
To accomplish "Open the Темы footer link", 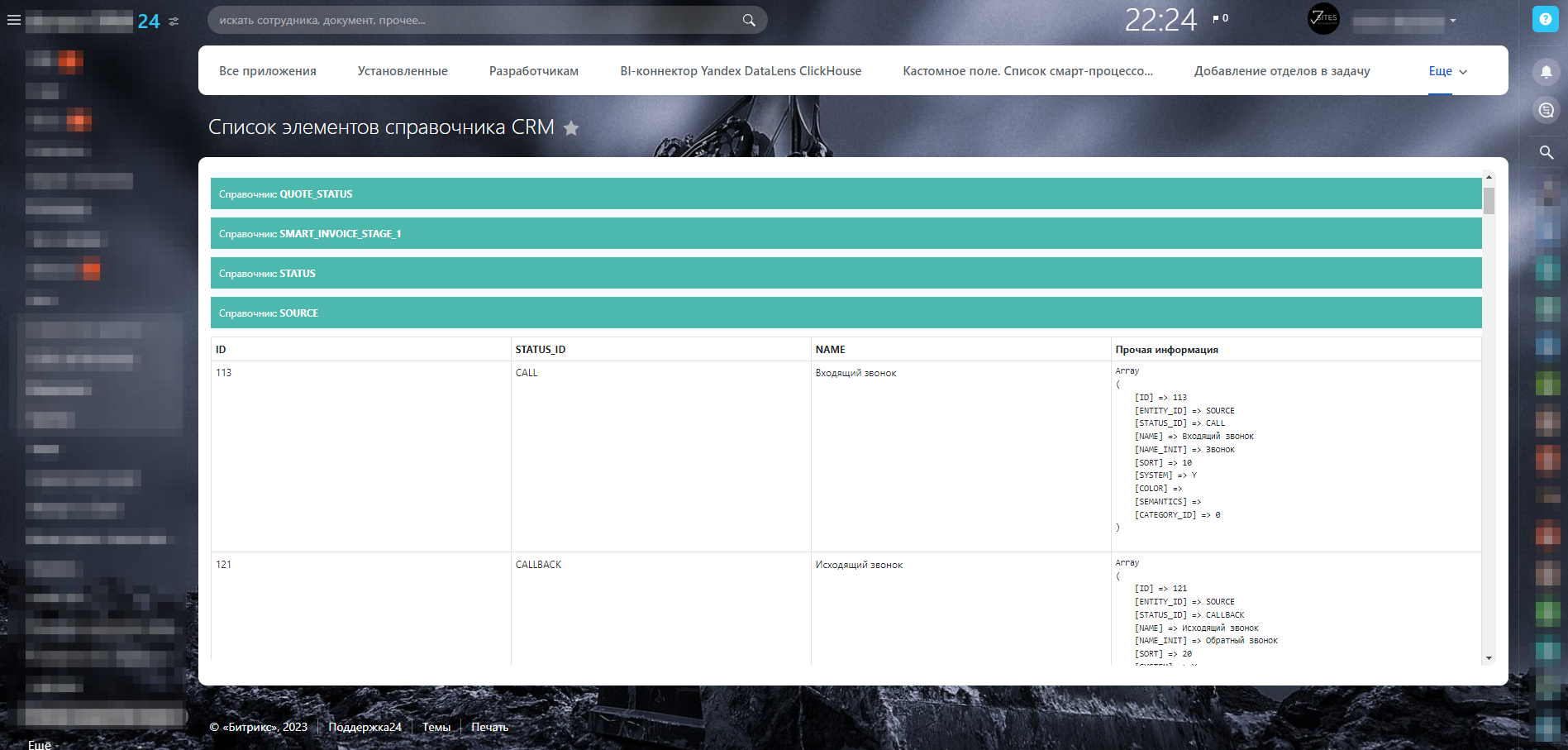I will point(436,727).
